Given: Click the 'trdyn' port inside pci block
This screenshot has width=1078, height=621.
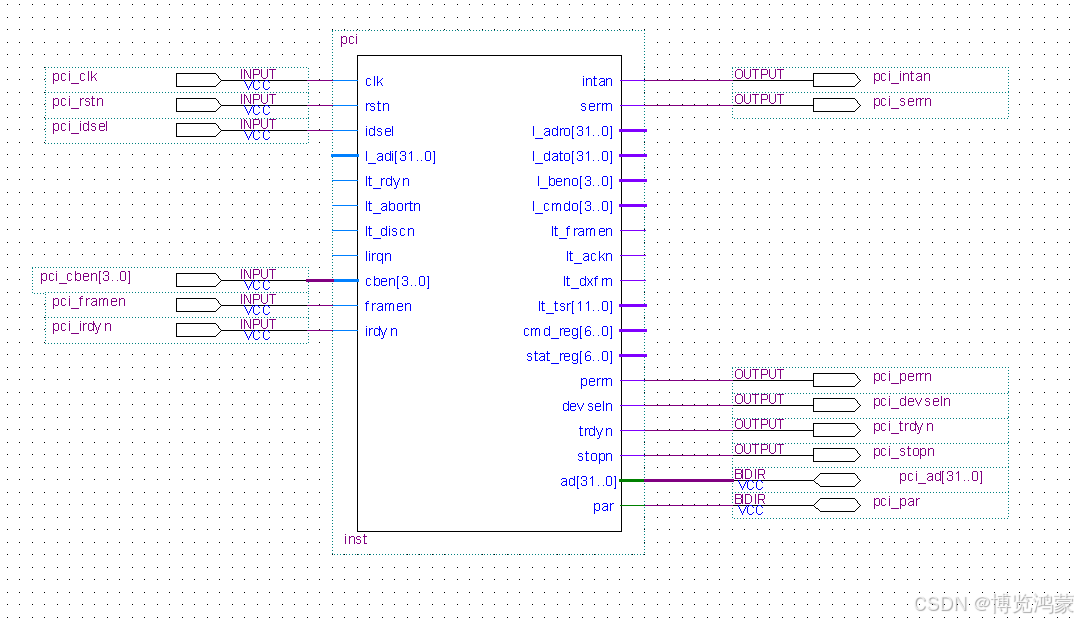Looking at the screenshot, I should [595, 431].
